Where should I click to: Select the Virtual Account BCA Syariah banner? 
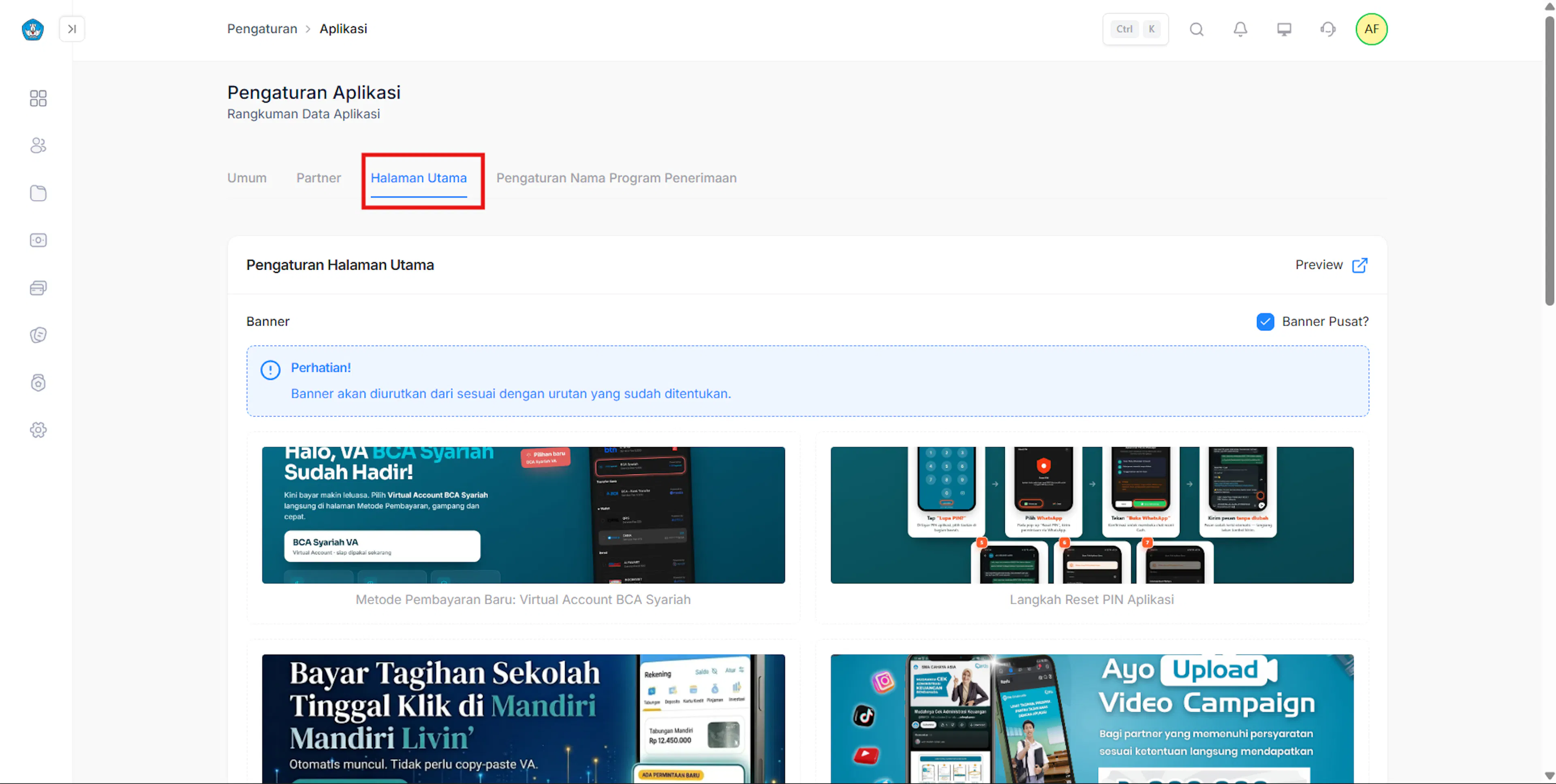pyautogui.click(x=523, y=515)
